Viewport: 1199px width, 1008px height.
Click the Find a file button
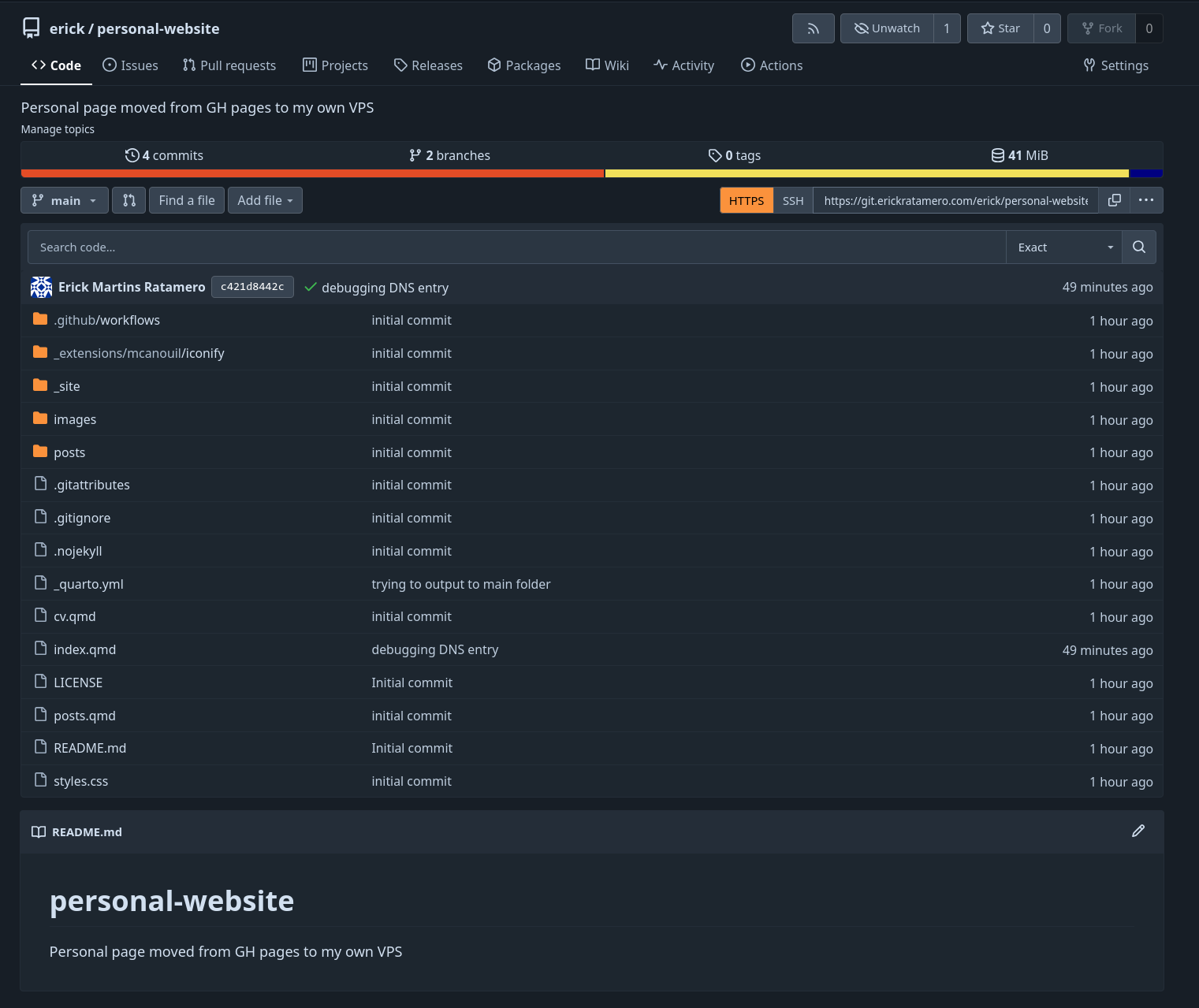pos(187,200)
